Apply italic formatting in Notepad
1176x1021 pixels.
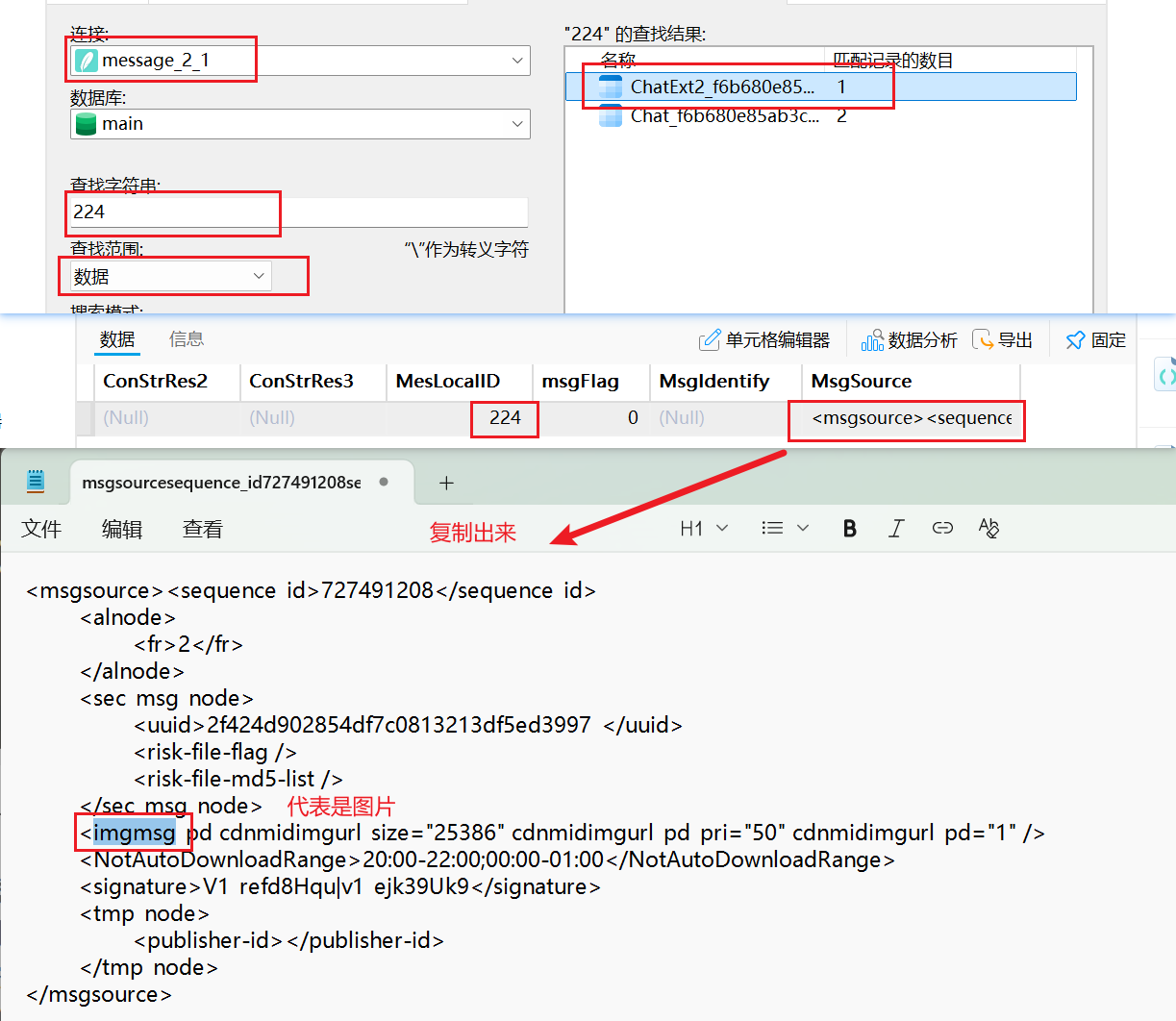(896, 528)
